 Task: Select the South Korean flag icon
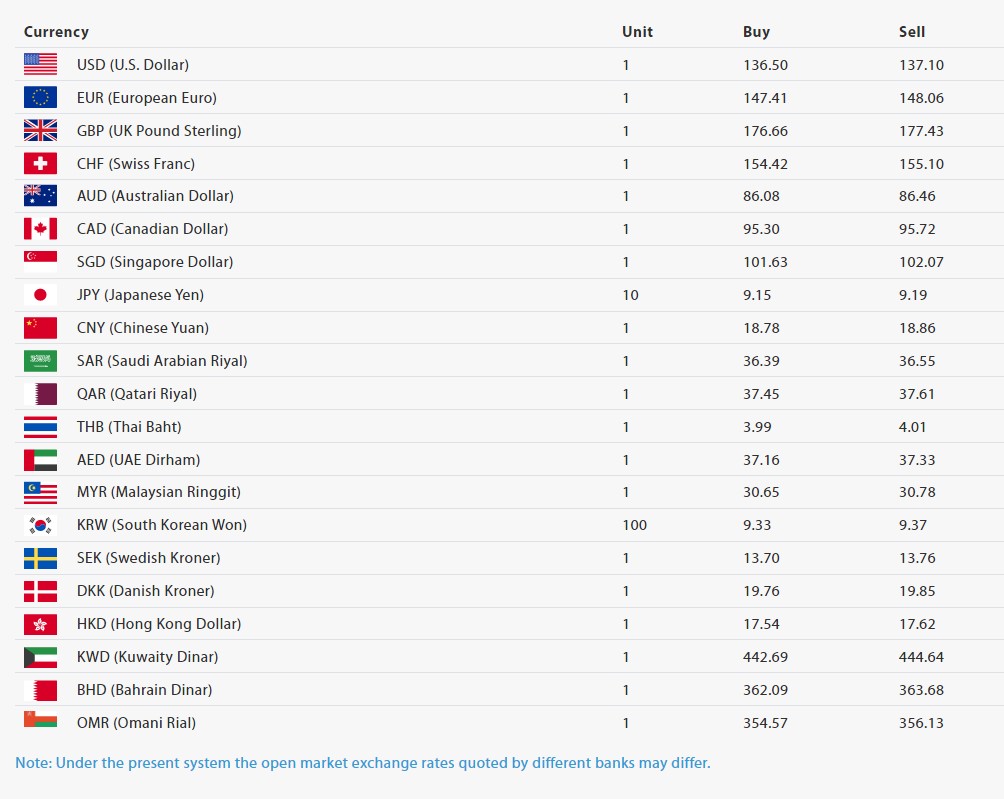tap(40, 525)
